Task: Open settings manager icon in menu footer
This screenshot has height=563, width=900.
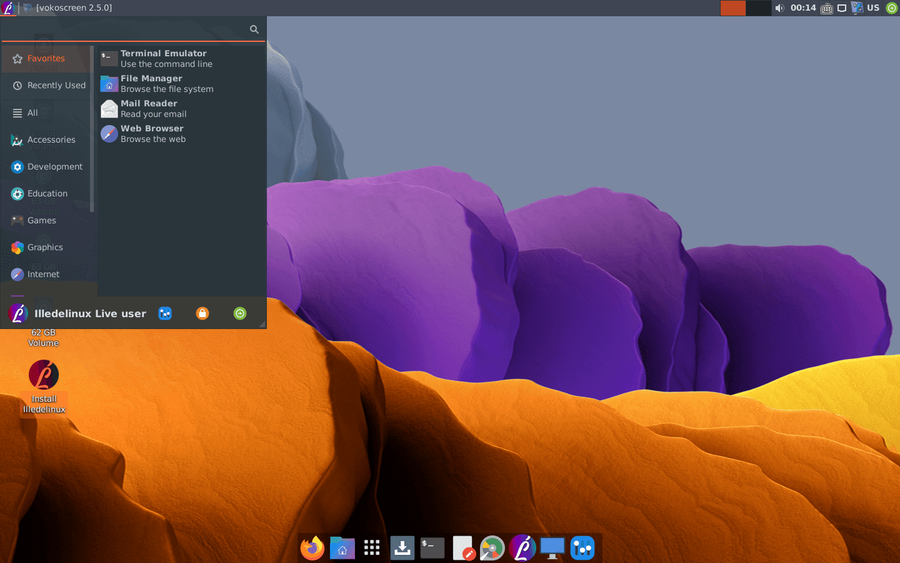Action: (165, 313)
